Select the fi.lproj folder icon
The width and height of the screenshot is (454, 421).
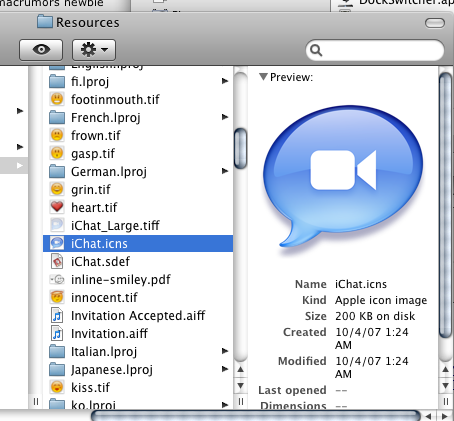57,81
